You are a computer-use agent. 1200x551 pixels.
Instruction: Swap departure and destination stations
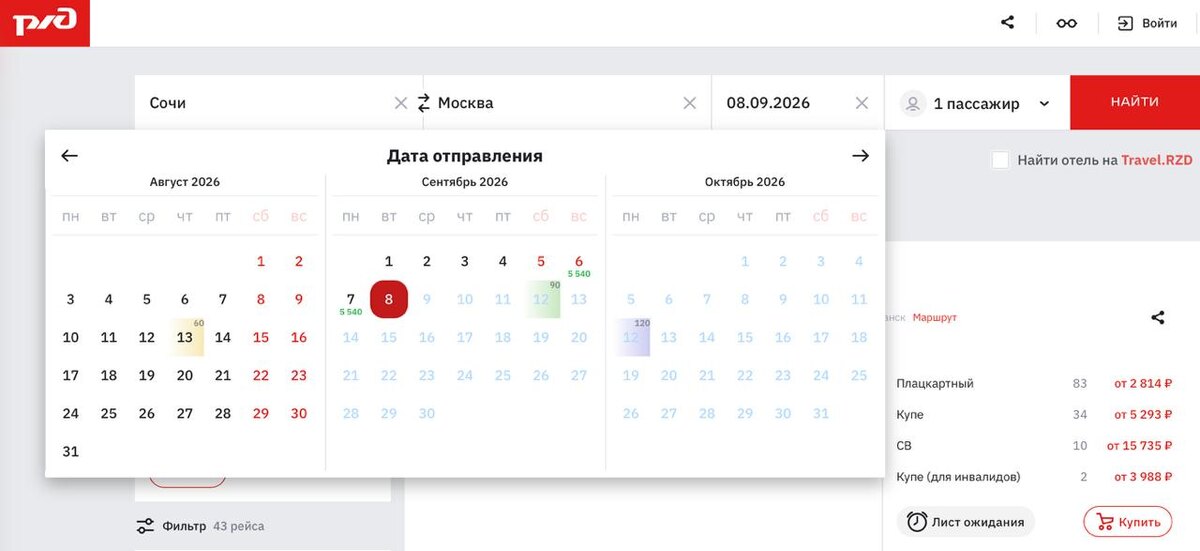pos(423,103)
